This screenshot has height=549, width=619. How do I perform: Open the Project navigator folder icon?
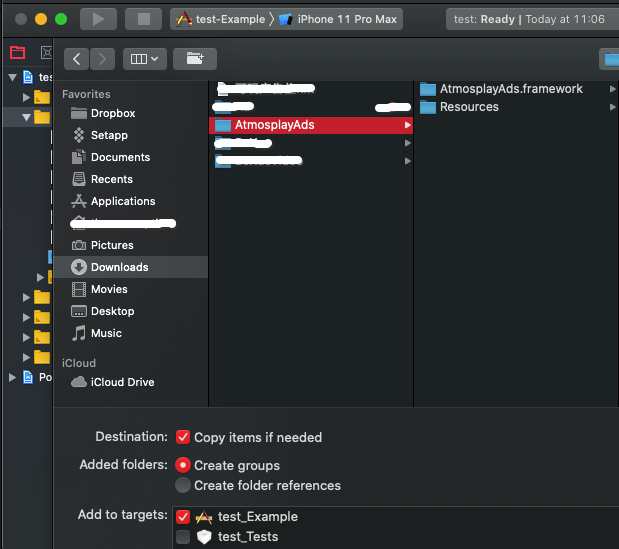coord(18,52)
